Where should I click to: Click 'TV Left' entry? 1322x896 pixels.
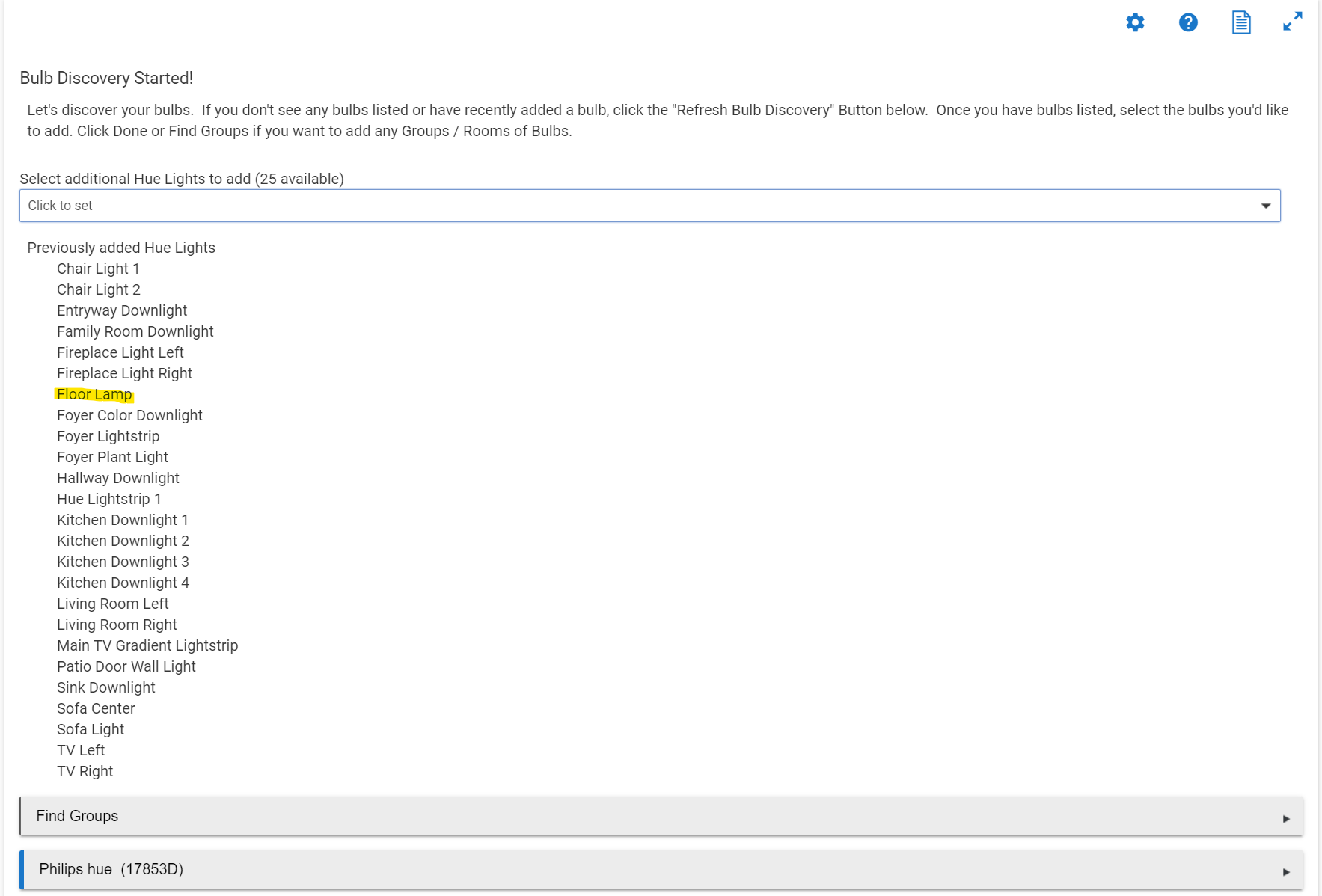point(81,750)
